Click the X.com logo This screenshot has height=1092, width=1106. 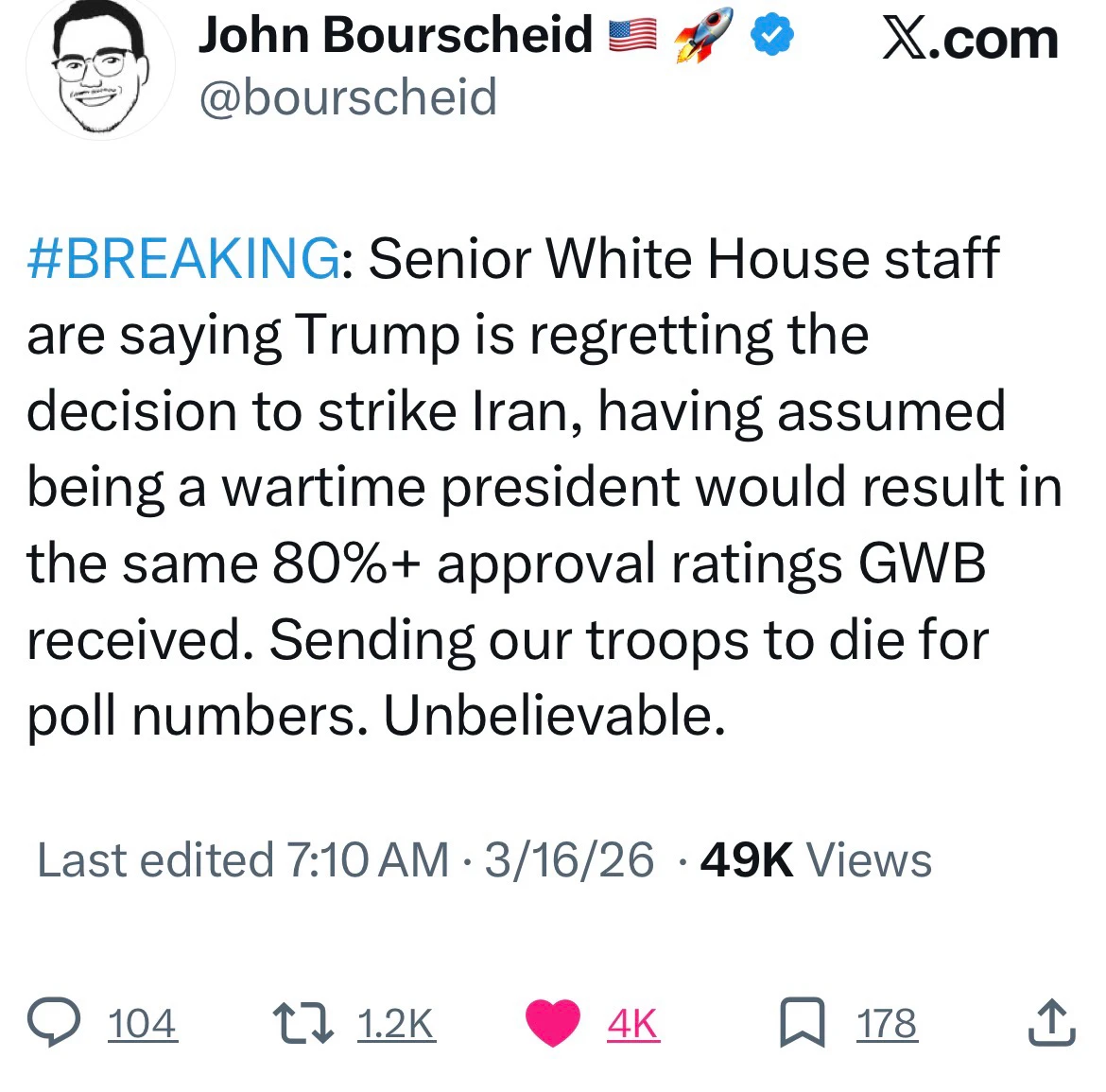pos(970,40)
